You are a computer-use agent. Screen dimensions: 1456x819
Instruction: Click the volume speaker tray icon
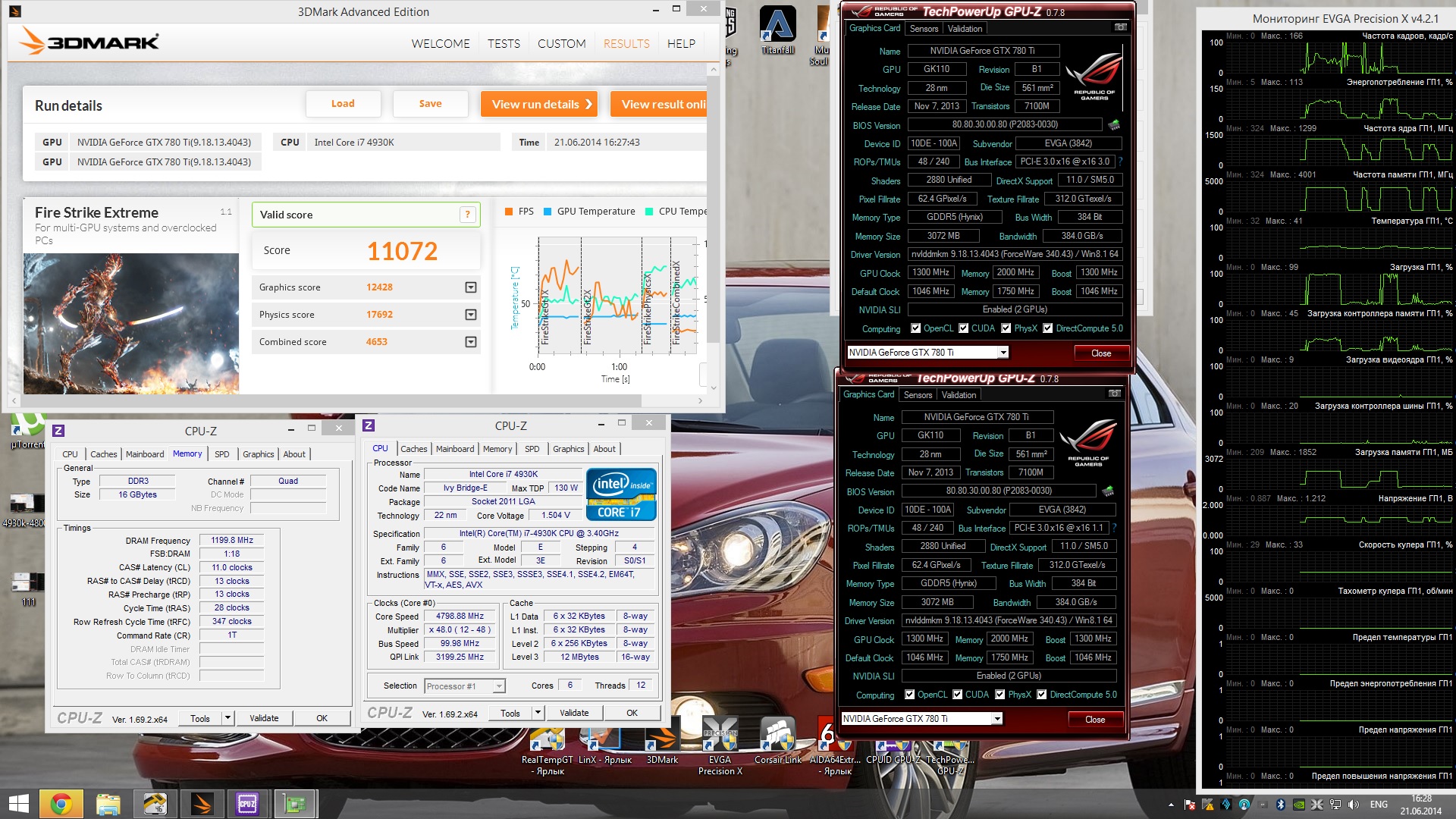(1354, 805)
